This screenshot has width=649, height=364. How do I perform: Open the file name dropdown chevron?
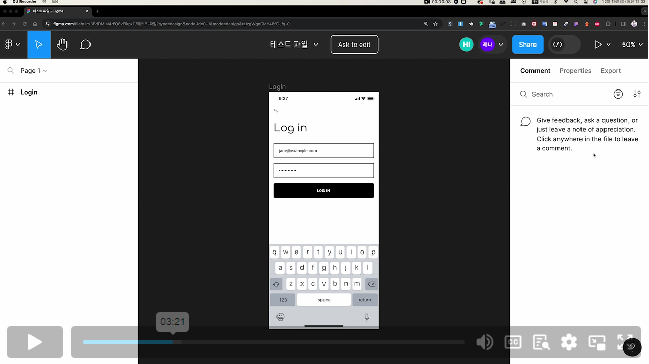click(x=316, y=44)
